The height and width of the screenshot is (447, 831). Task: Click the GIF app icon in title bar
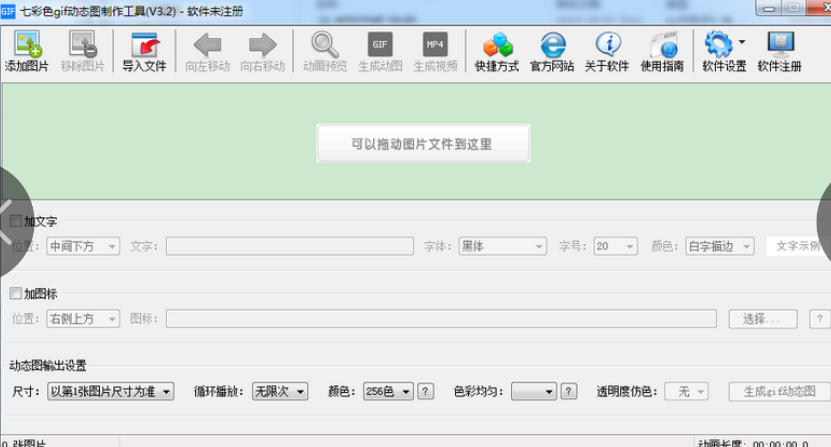point(8,11)
